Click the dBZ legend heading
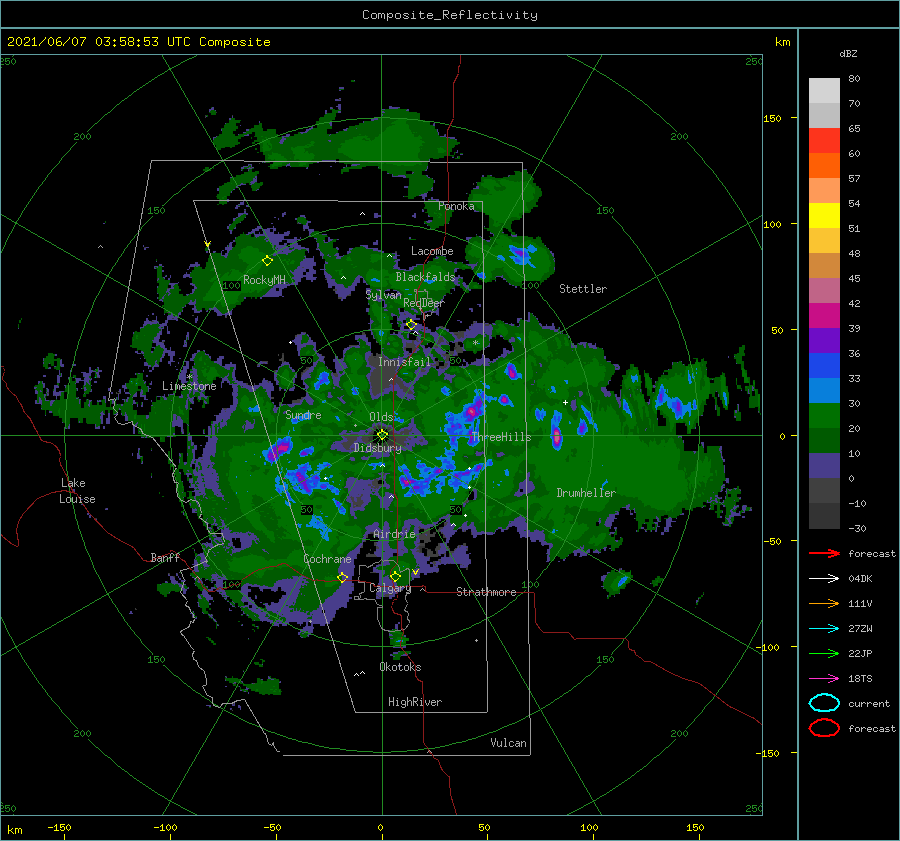 point(848,54)
